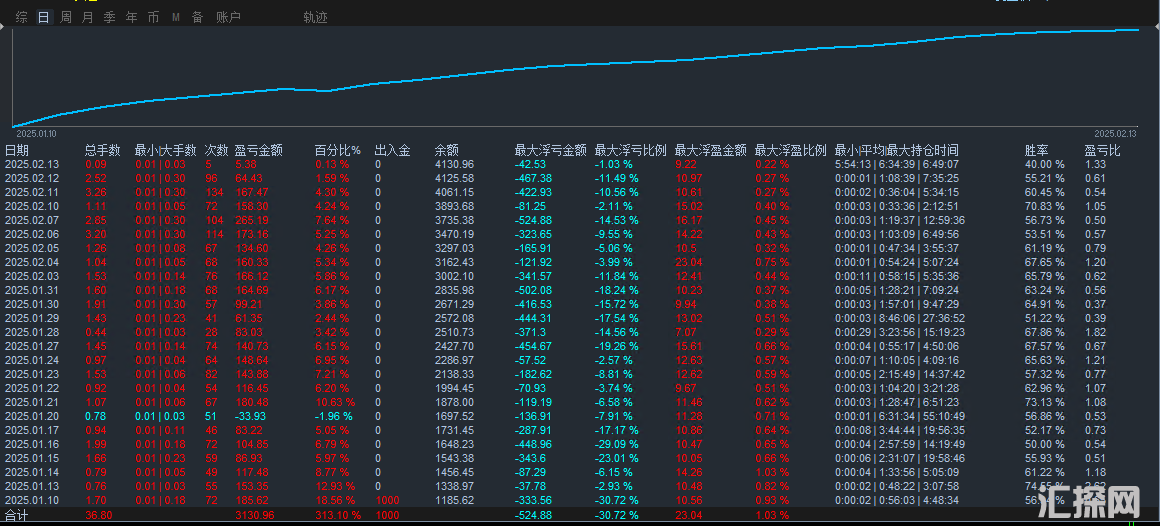Viewport: 1160px width, 526px height.
Task: Select the 币 currency tab
Action: pyautogui.click(x=153, y=17)
